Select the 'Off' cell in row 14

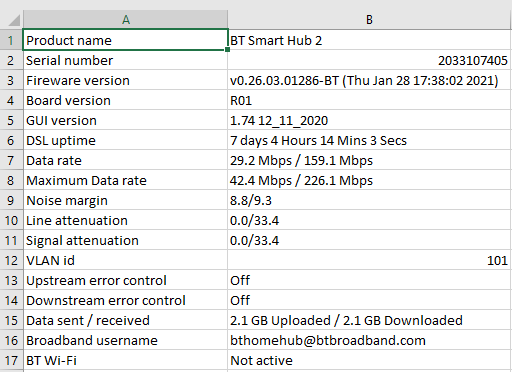tap(370, 300)
